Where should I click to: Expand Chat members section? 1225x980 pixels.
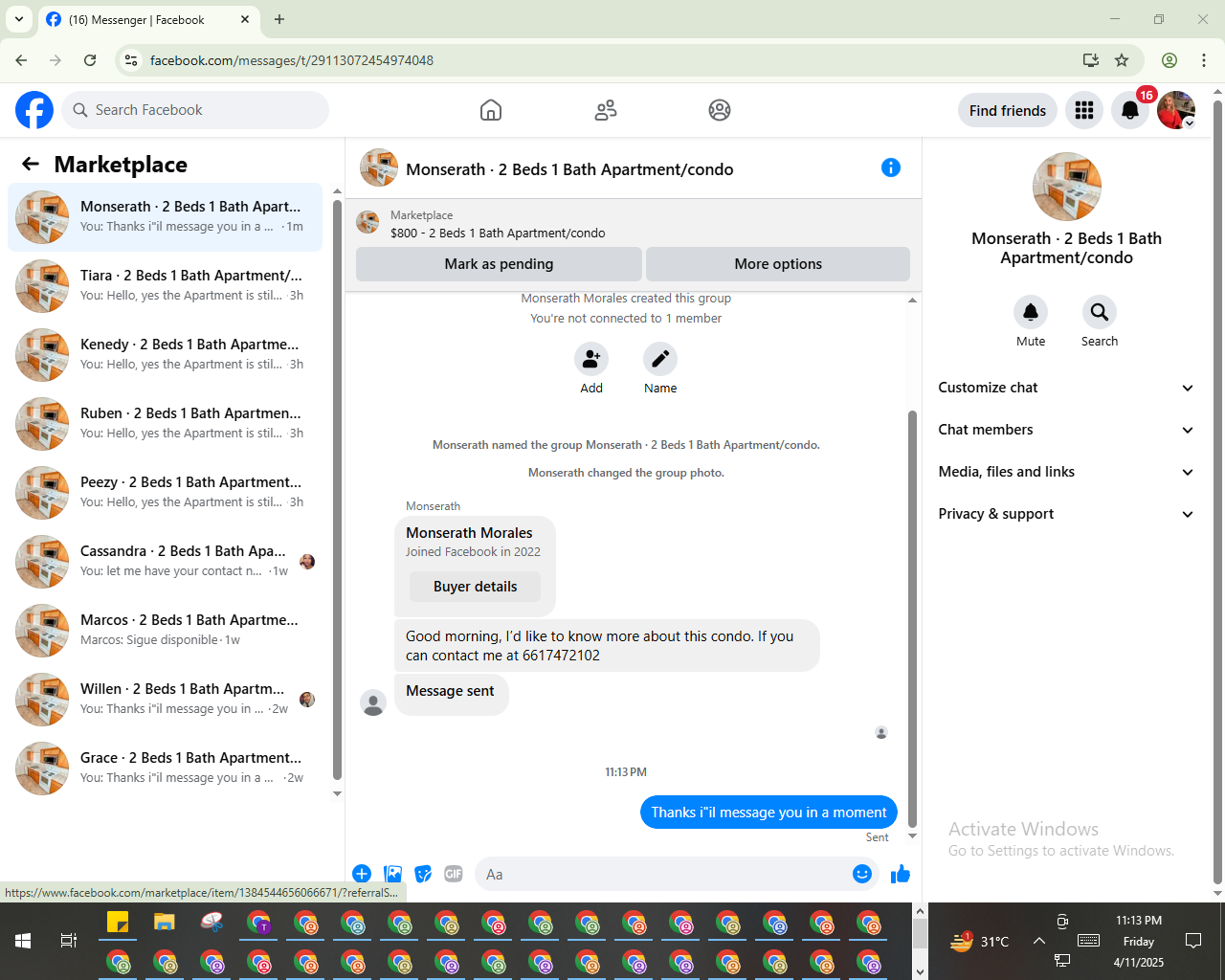pyautogui.click(x=1066, y=430)
